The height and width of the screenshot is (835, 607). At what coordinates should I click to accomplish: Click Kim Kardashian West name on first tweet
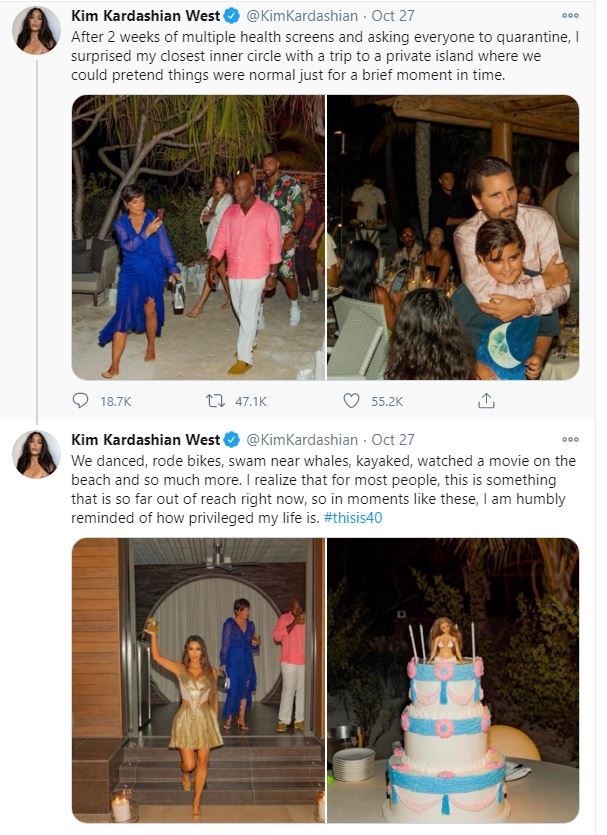click(144, 16)
